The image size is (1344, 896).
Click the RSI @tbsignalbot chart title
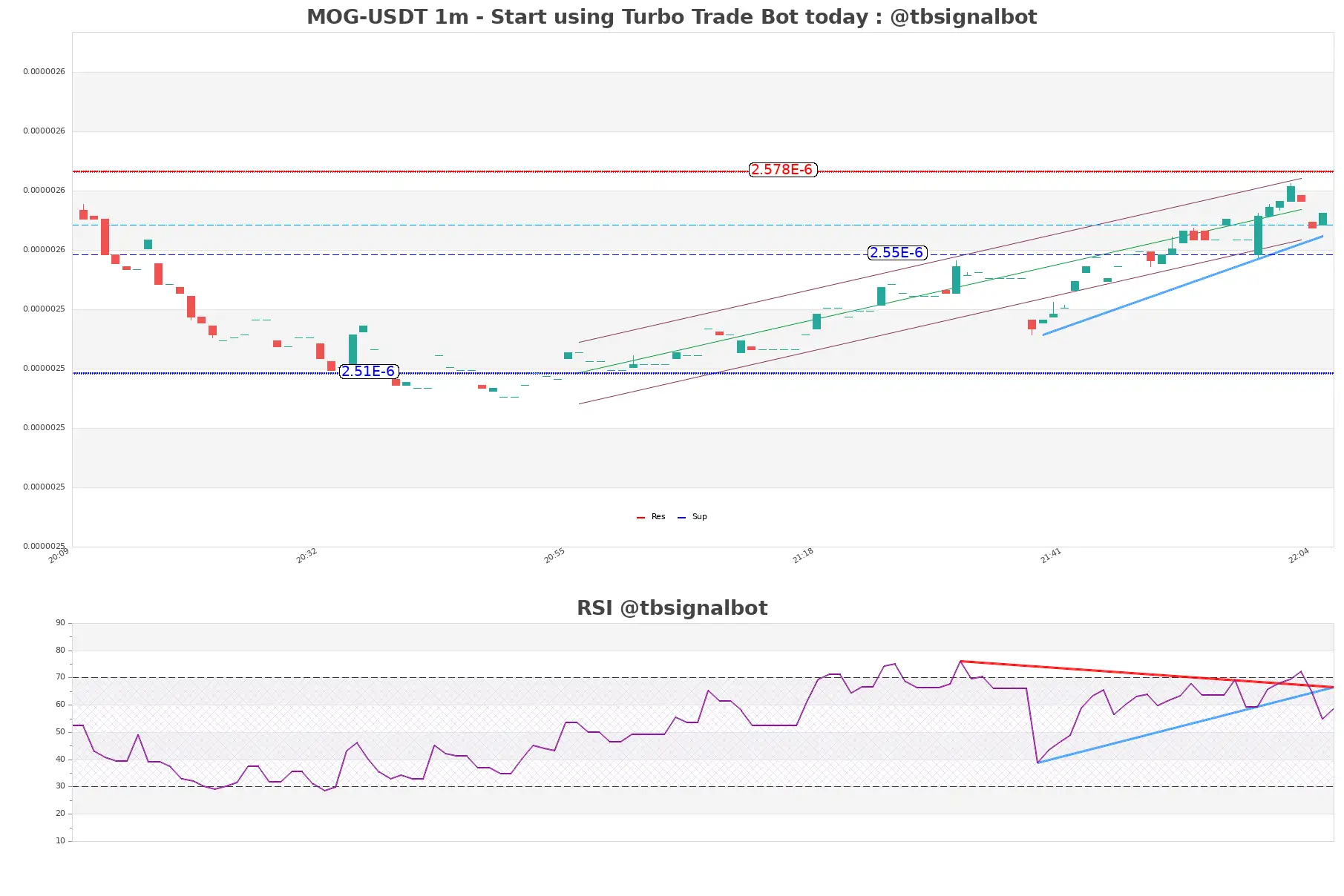[672, 608]
